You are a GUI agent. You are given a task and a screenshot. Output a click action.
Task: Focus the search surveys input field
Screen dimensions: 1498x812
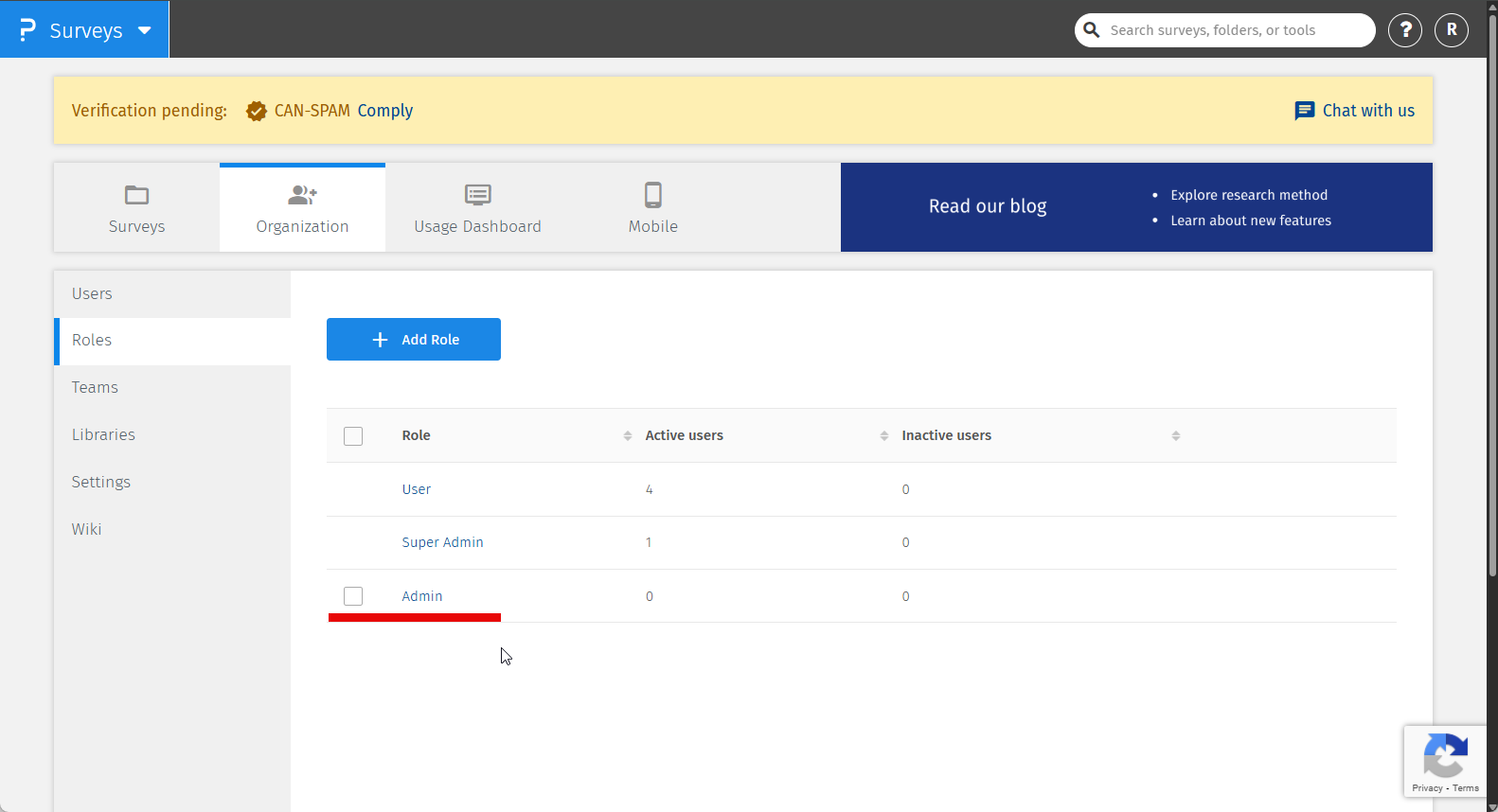1231,30
